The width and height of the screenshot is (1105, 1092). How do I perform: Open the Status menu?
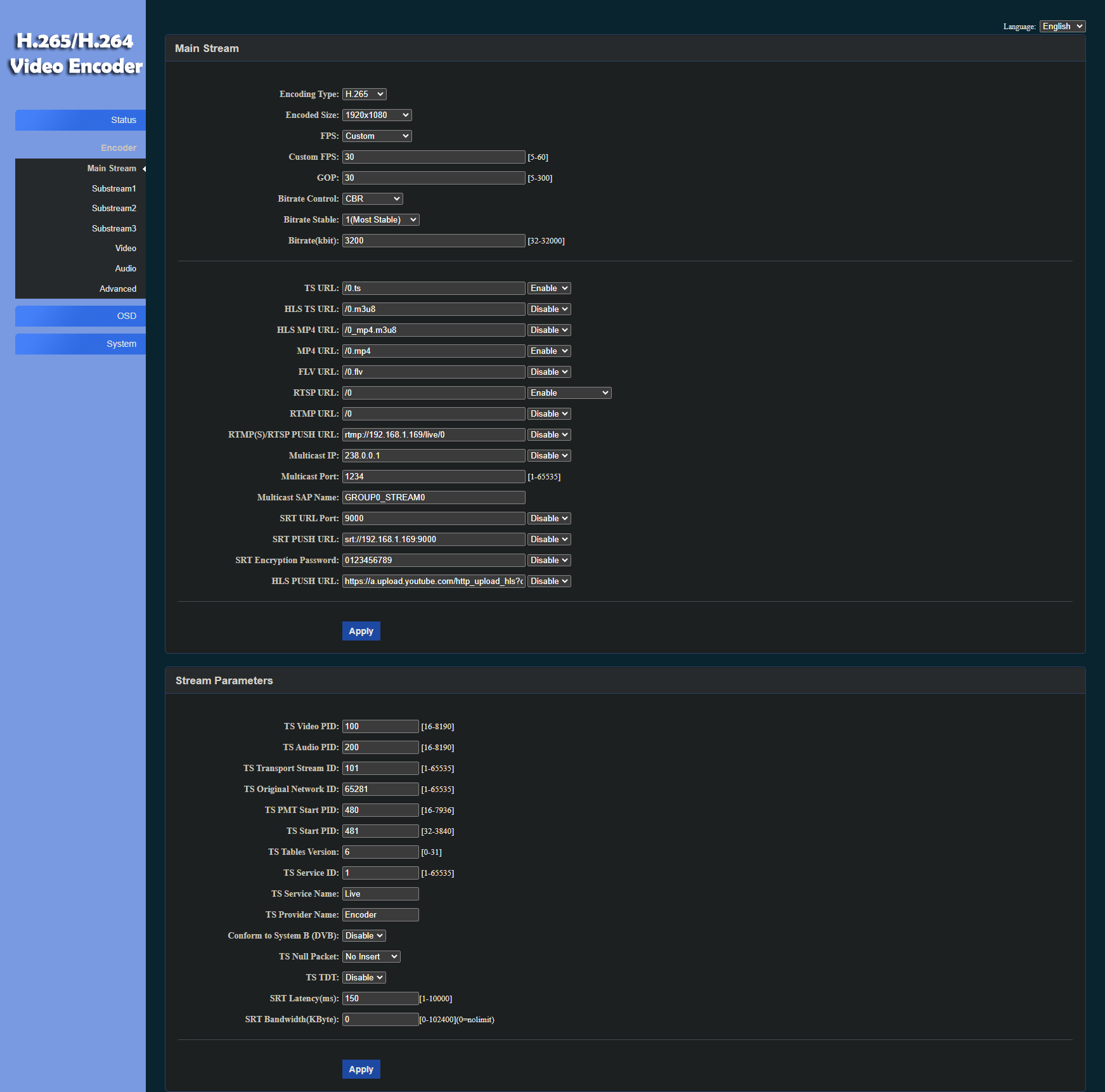click(x=81, y=120)
